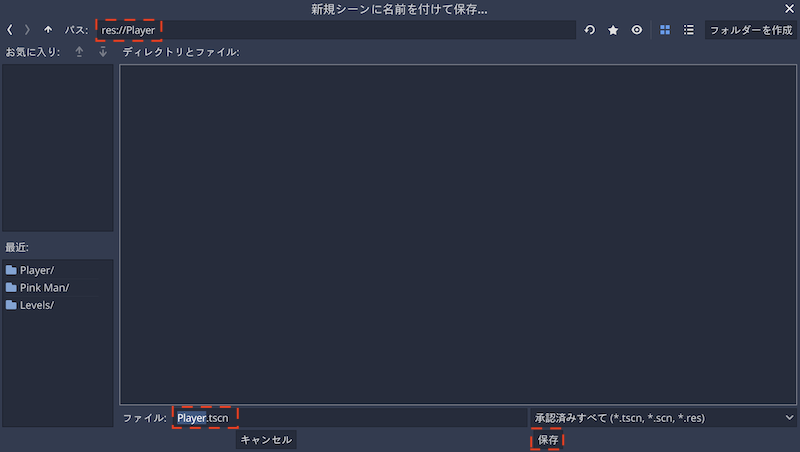Click Levels/ folder icon in recent list
The image size is (800, 452).
11,305
